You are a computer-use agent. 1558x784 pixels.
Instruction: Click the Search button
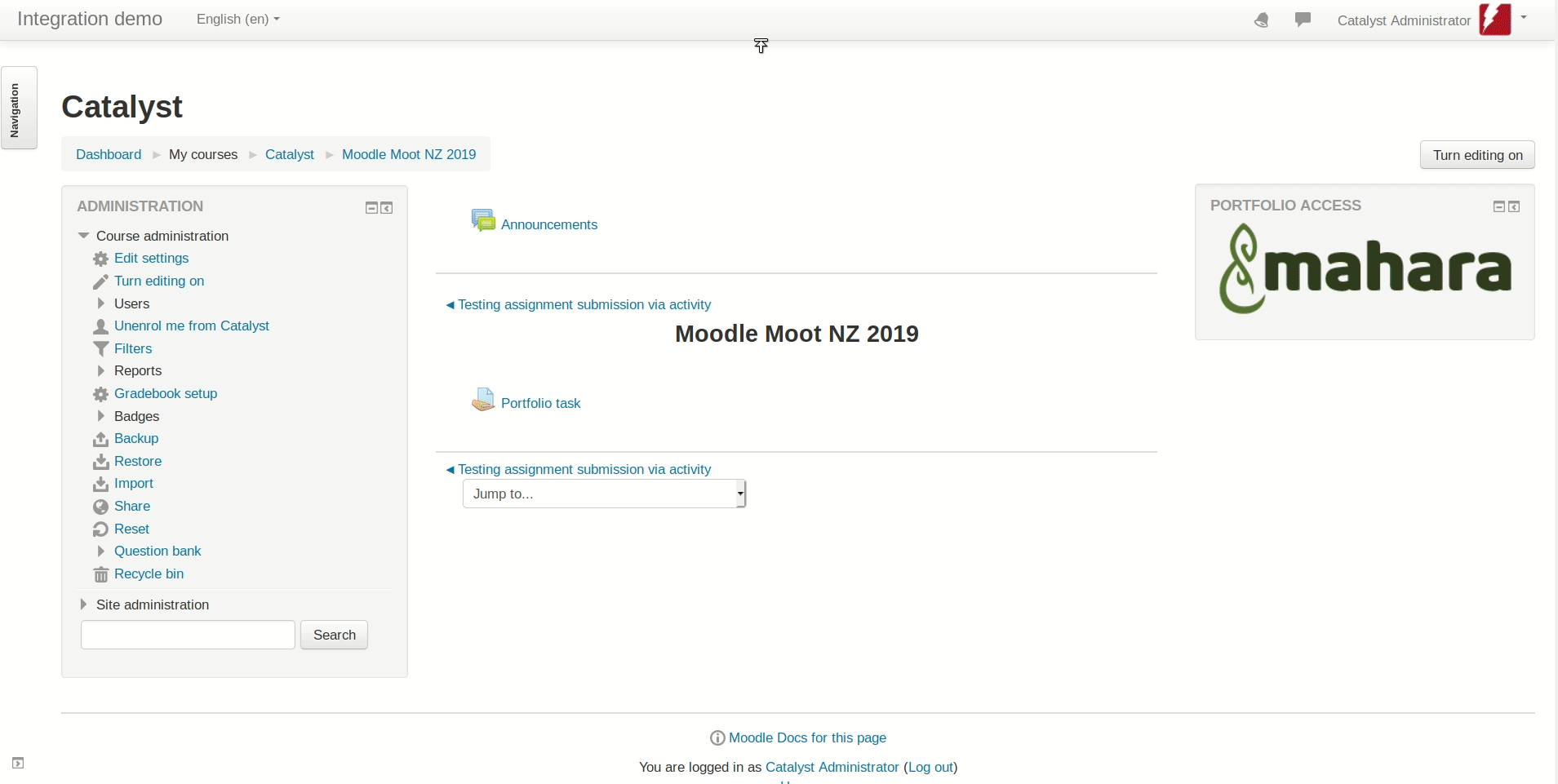coord(335,635)
